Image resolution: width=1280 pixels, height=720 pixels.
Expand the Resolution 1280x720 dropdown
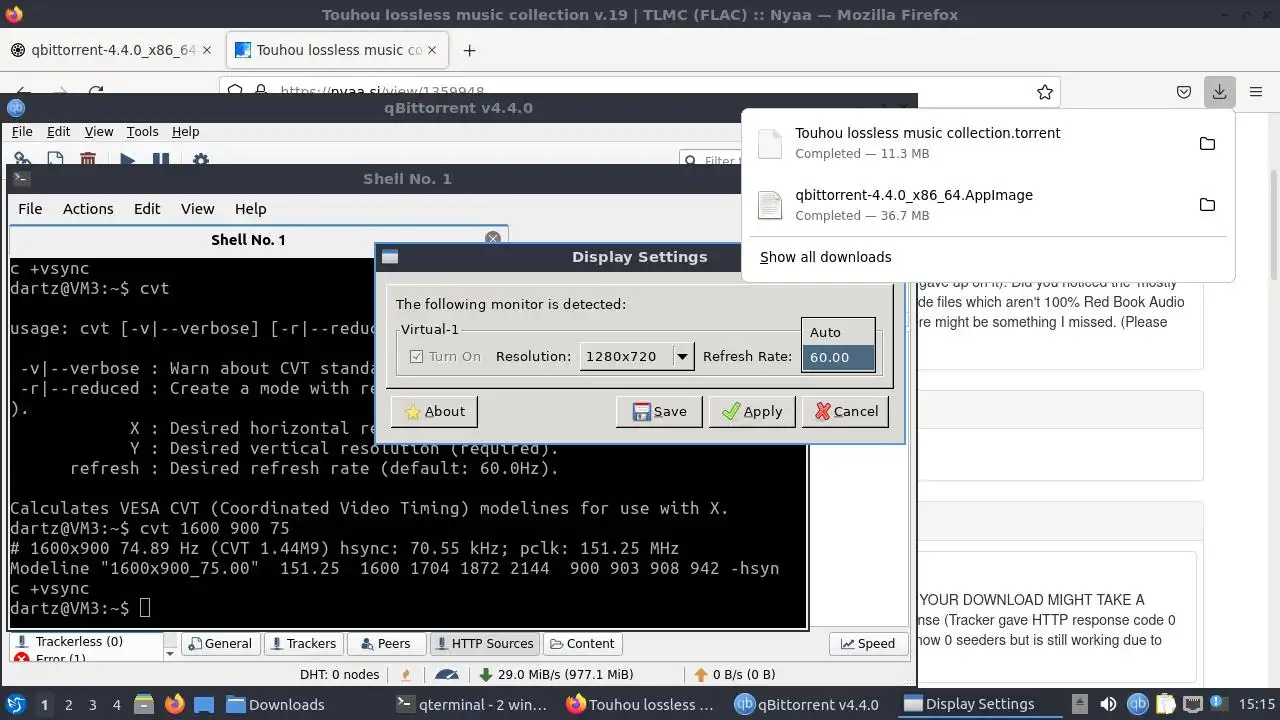682,356
